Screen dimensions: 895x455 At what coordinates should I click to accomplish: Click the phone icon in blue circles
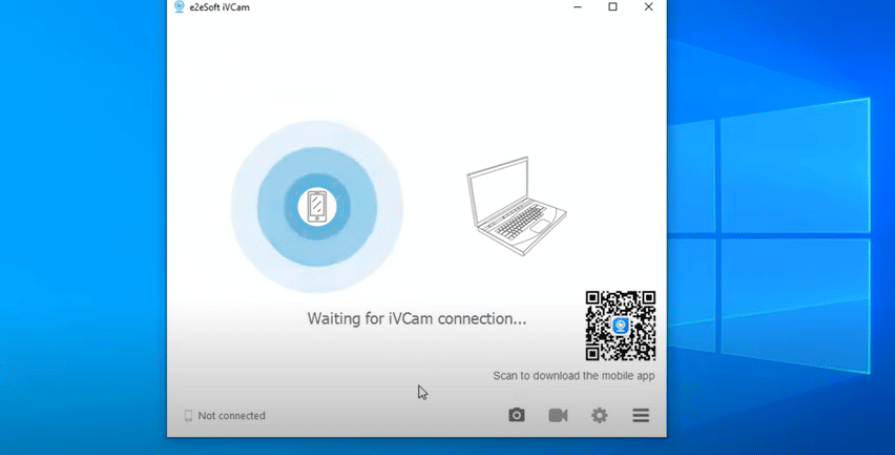[x=317, y=207]
